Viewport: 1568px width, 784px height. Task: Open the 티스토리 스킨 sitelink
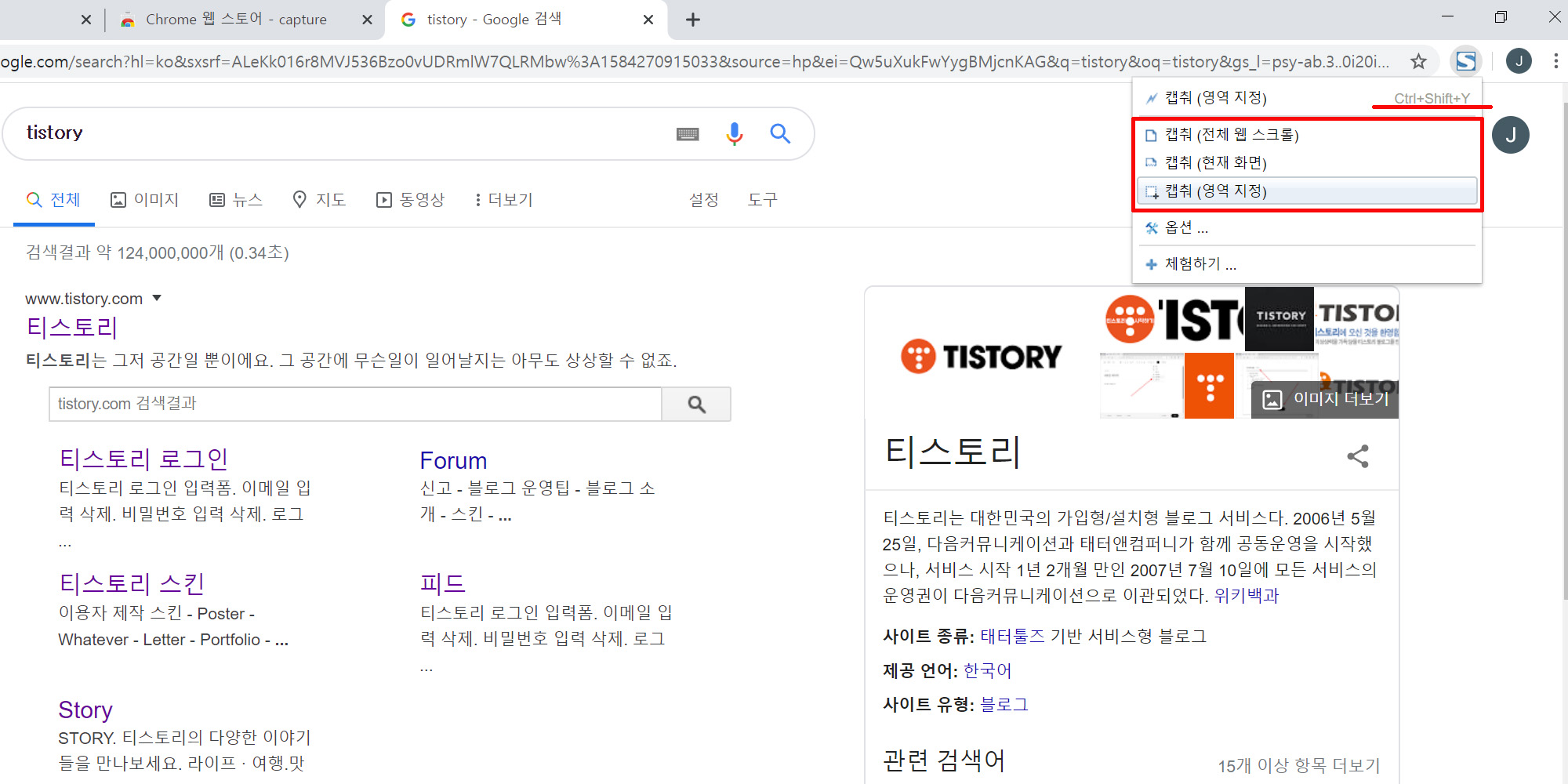(132, 583)
